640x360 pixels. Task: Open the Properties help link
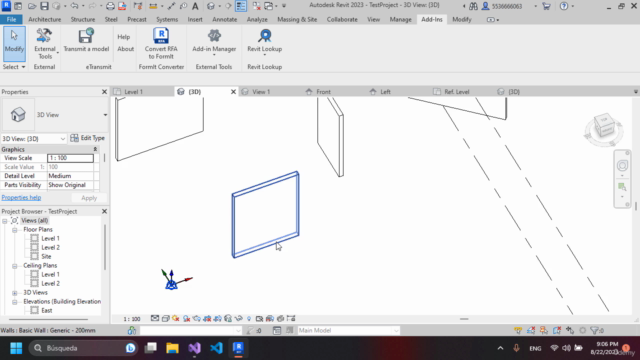[x=21, y=198]
